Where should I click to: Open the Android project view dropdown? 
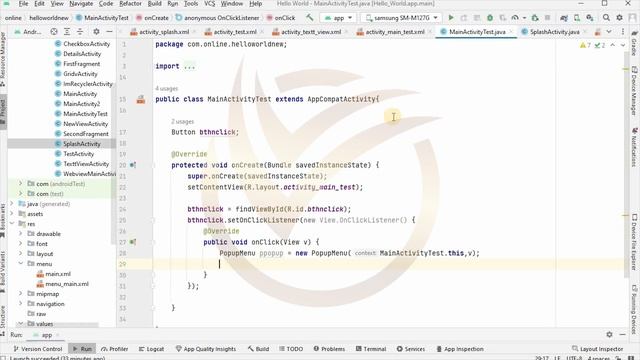click(28, 31)
